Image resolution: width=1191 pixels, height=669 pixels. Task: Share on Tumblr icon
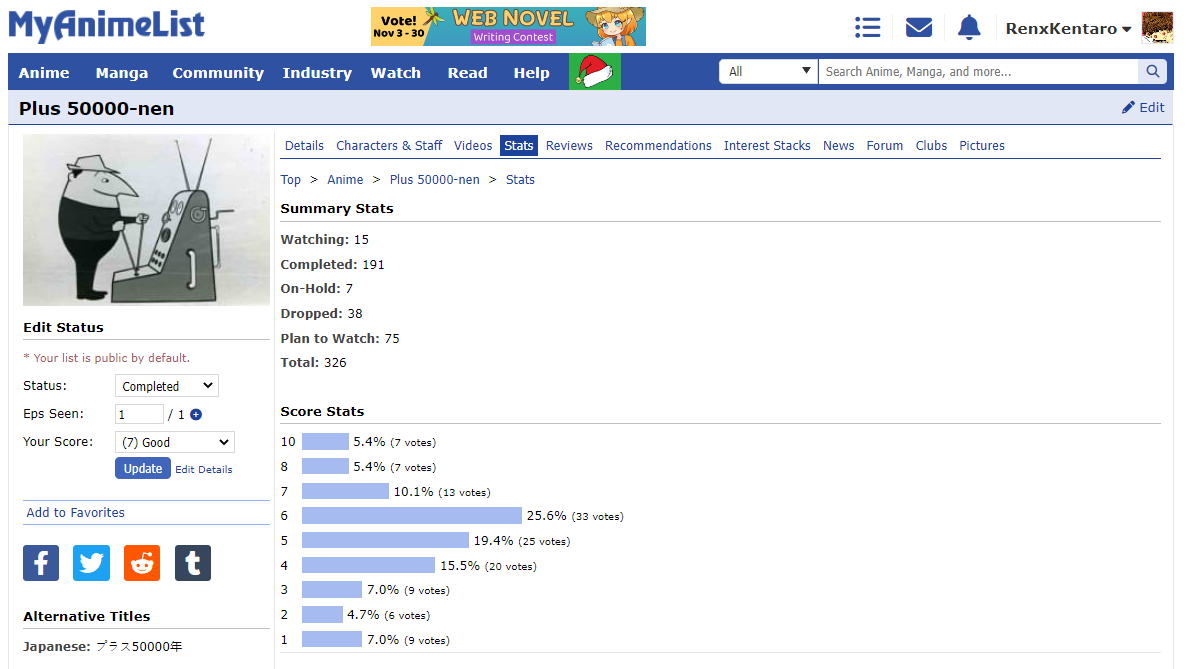[193, 563]
